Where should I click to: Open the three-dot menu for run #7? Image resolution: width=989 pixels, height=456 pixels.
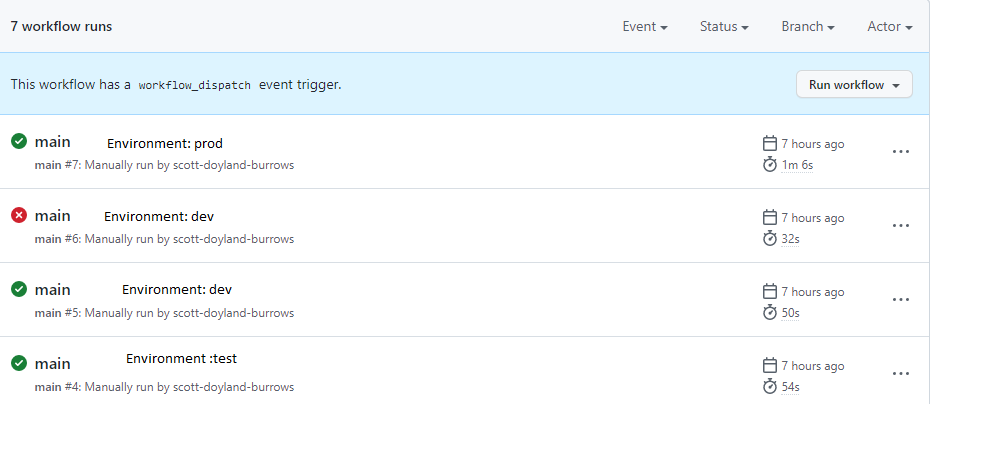(x=901, y=151)
